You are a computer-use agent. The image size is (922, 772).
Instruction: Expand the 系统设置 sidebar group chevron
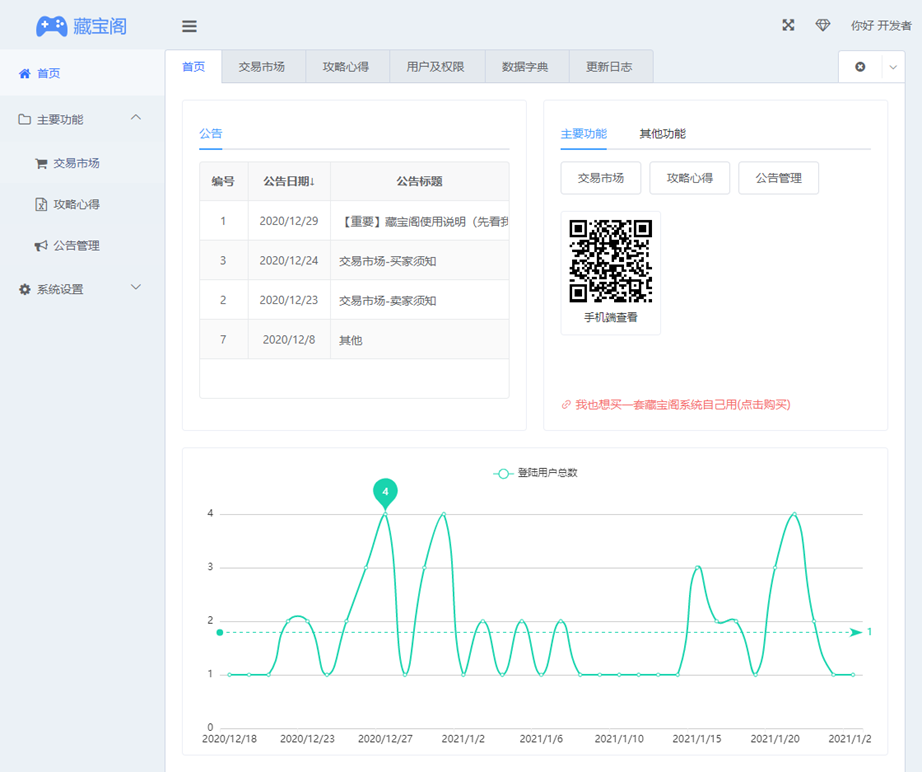click(136, 288)
